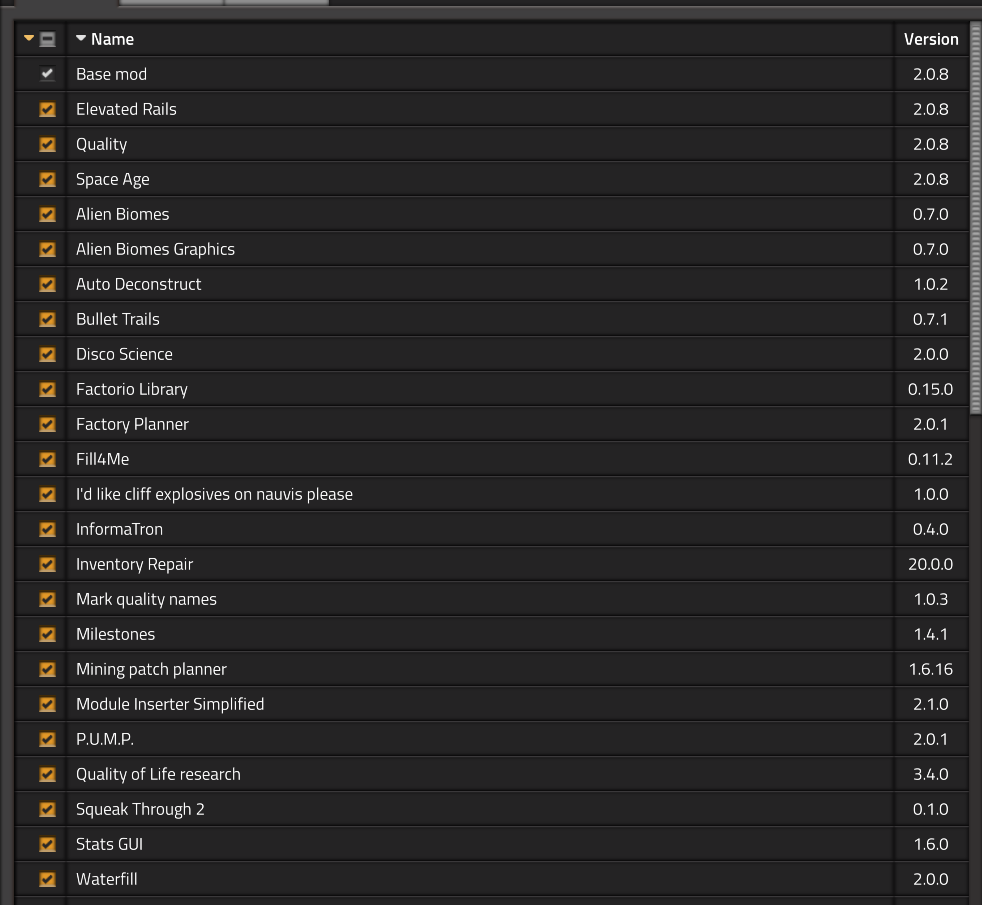Toggle the Factorio Library checkbox
Image resolution: width=982 pixels, height=905 pixels.
coord(48,390)
